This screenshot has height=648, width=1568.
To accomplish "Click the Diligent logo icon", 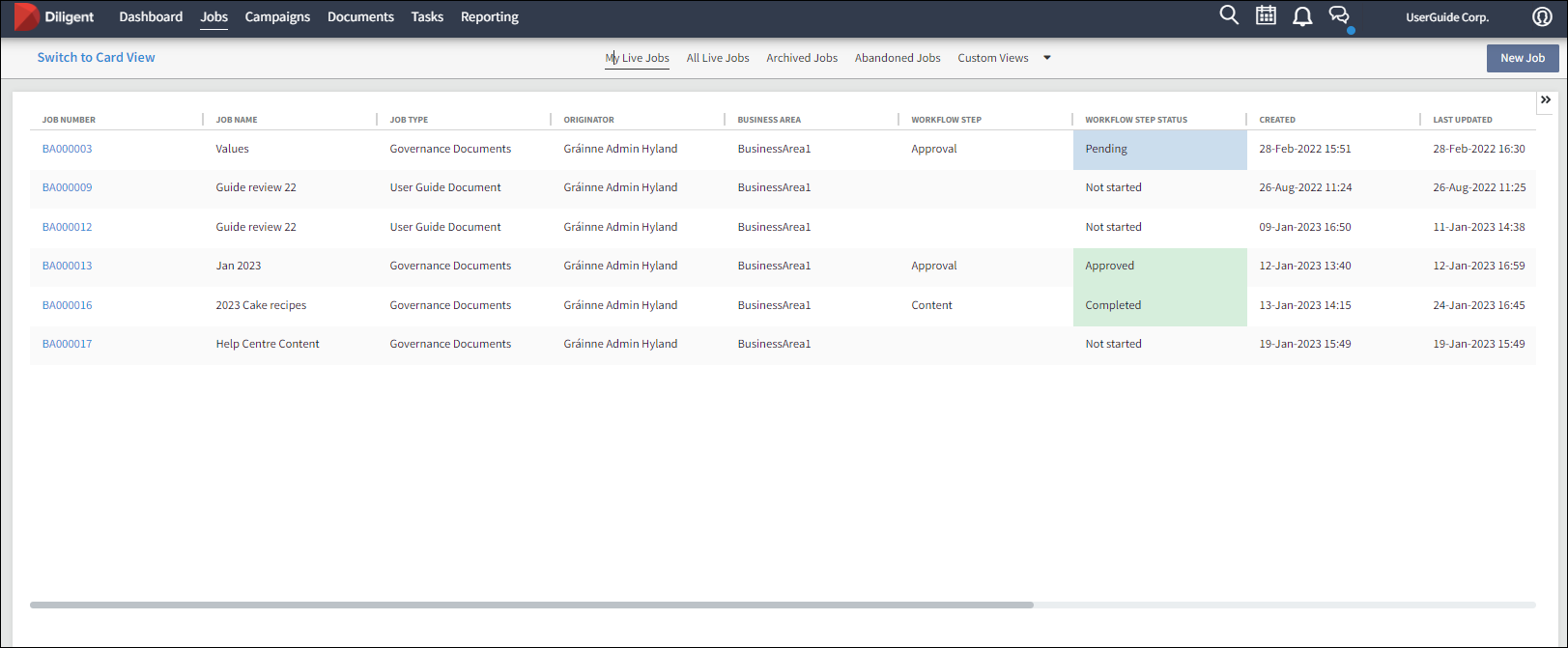I will [x=27, y=17].
